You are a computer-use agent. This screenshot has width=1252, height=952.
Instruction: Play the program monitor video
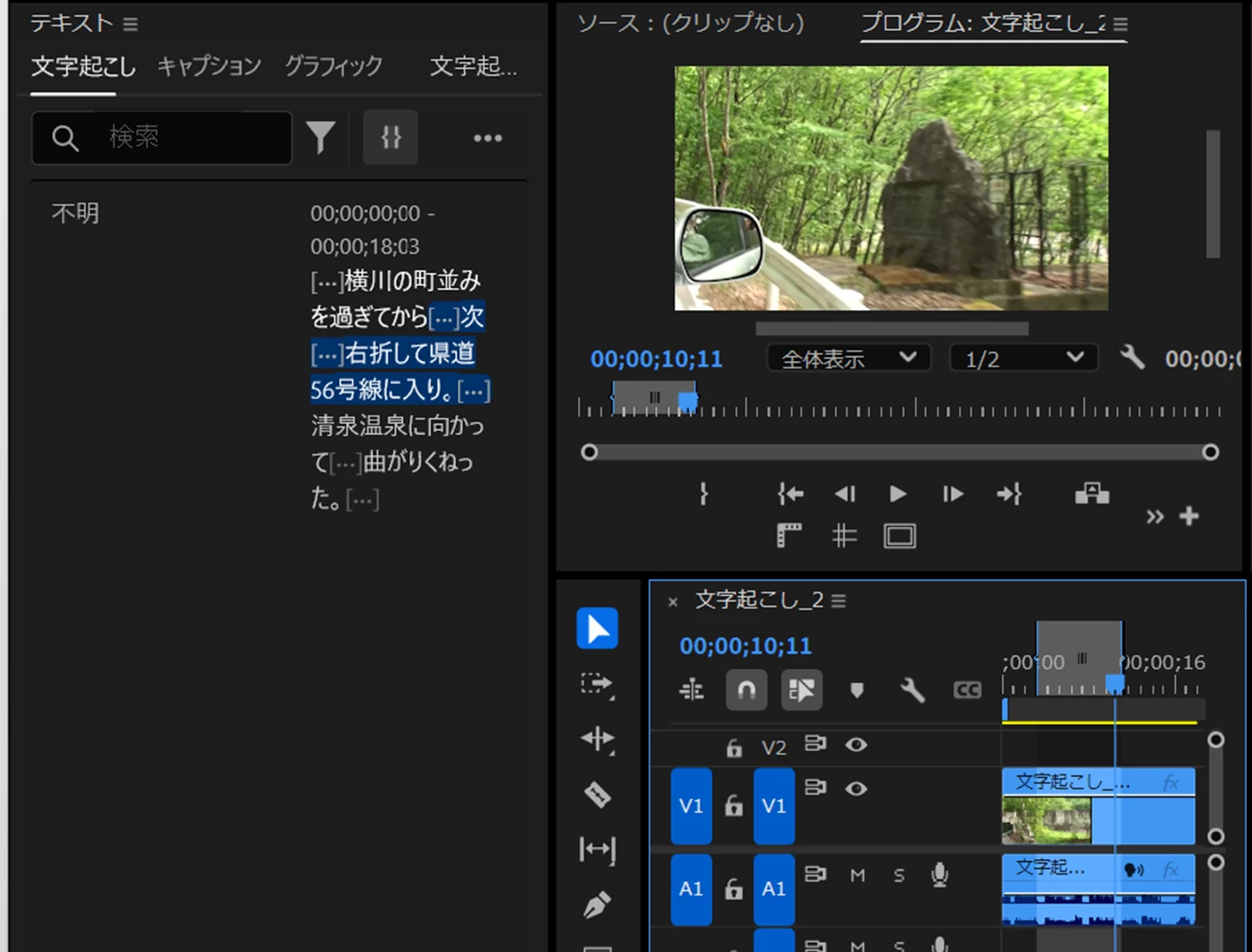[x=898, y=494]
